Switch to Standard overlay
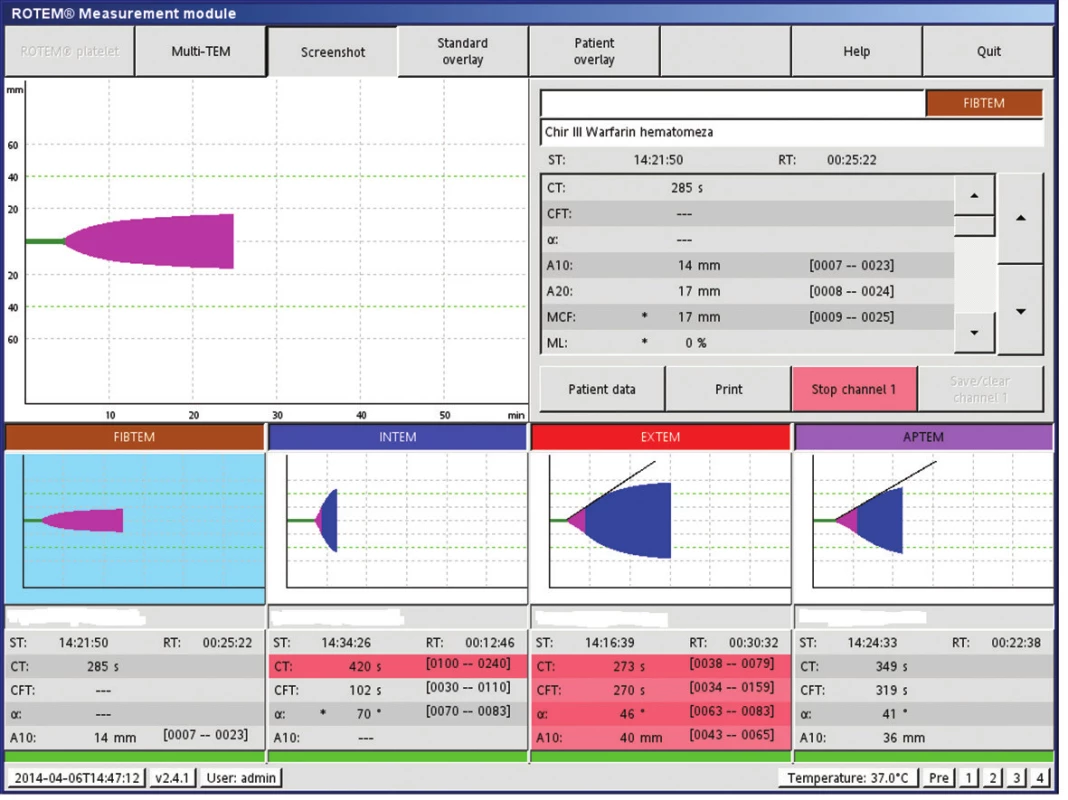The image size is (1068, 800). tap(462, 52)
